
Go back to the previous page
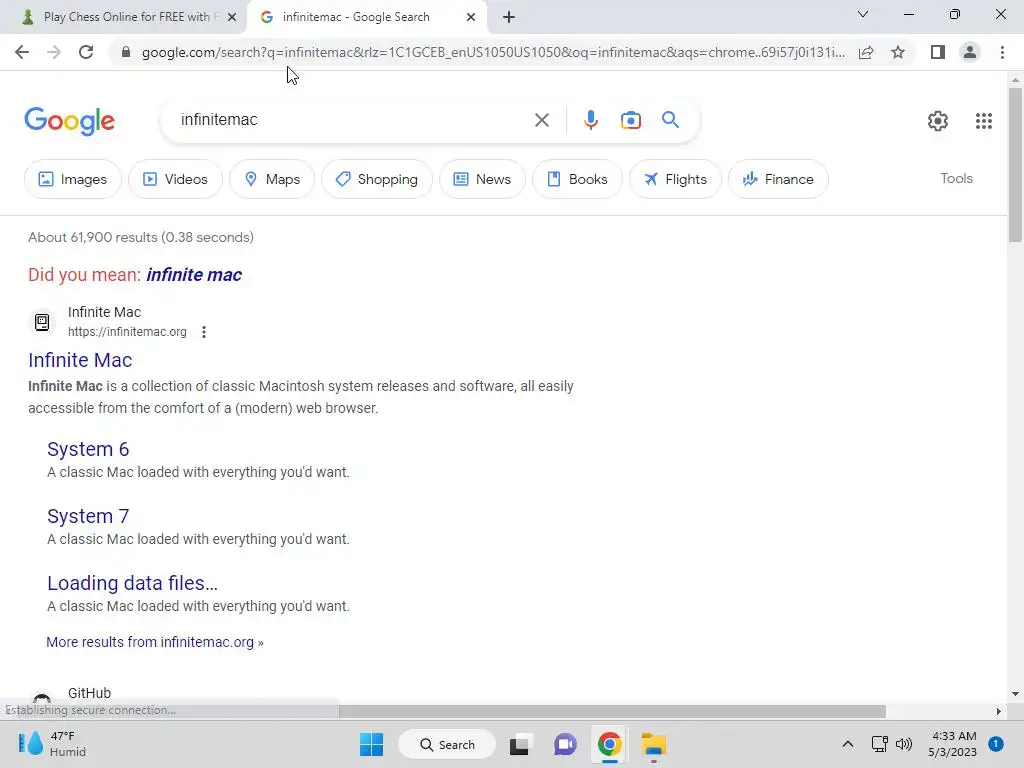(x=22, y=52)
